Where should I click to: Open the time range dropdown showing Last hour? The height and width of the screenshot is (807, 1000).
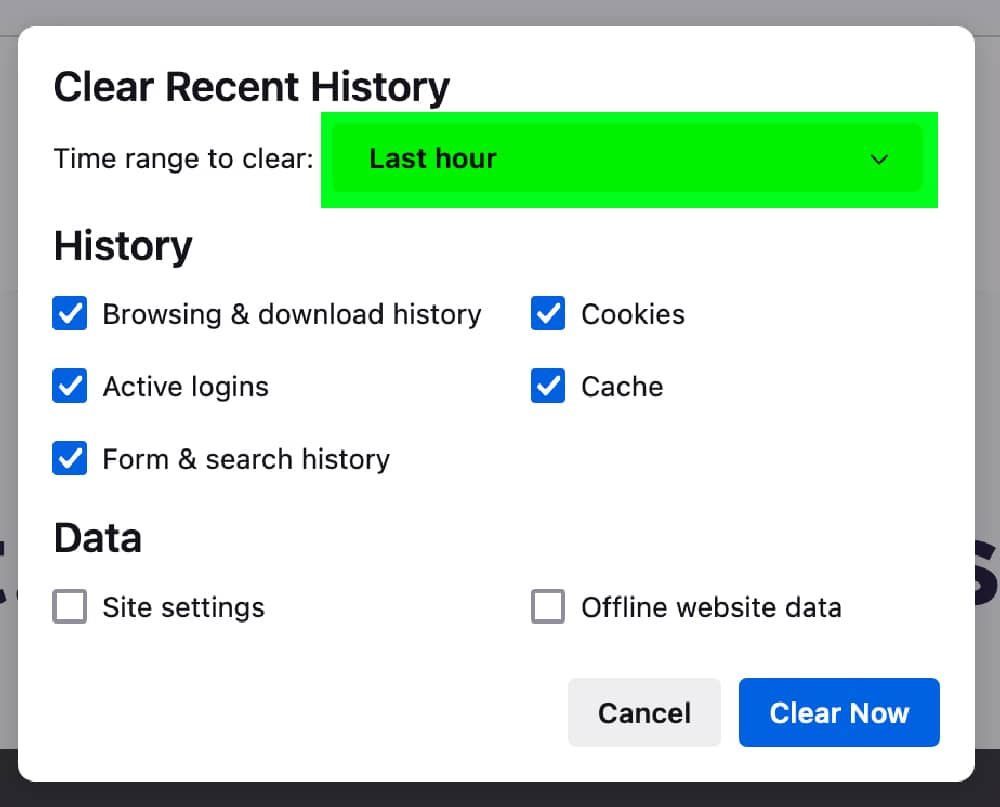coord(626,159)
